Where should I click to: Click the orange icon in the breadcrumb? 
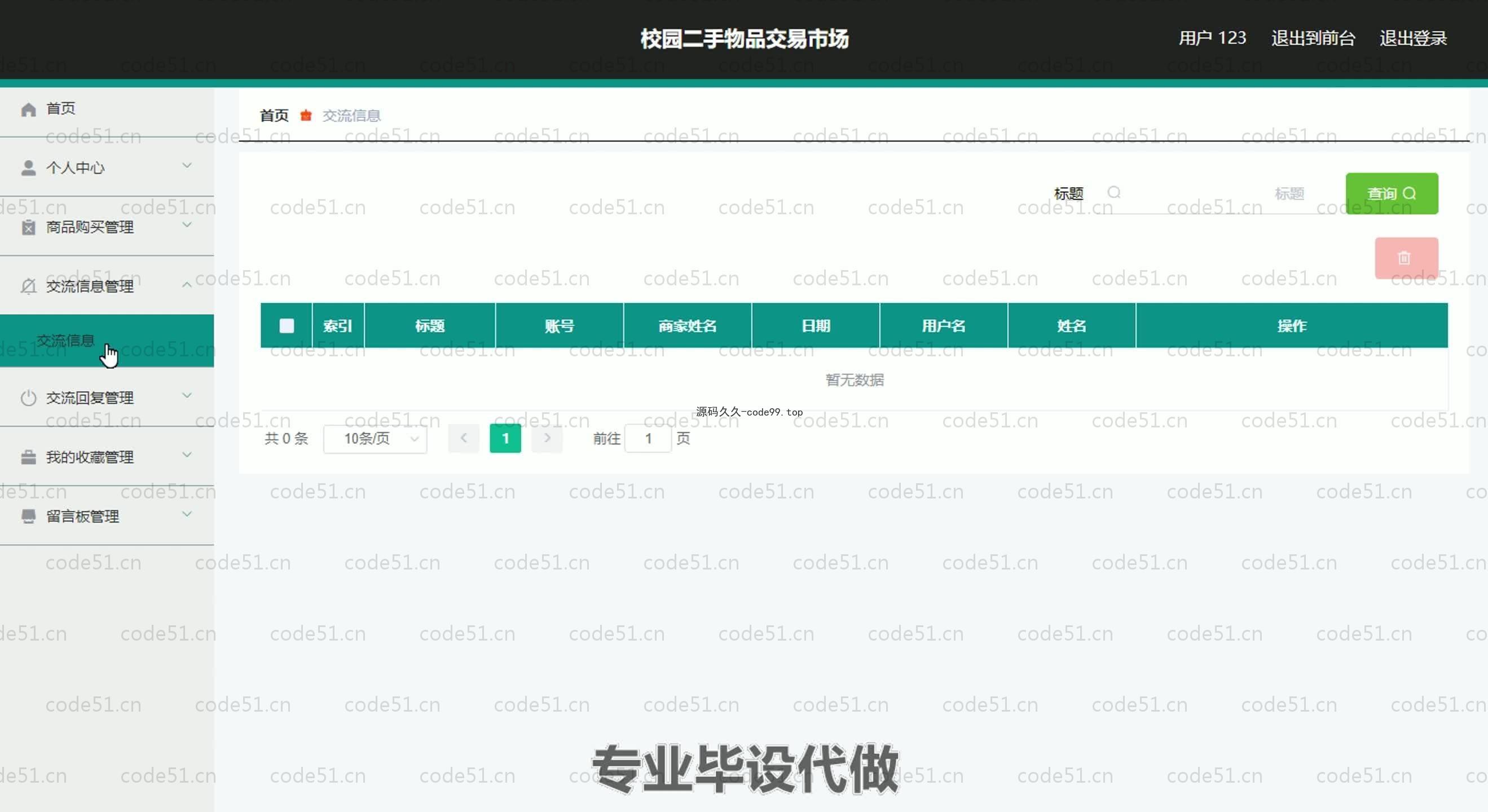[x=306, y=116]
